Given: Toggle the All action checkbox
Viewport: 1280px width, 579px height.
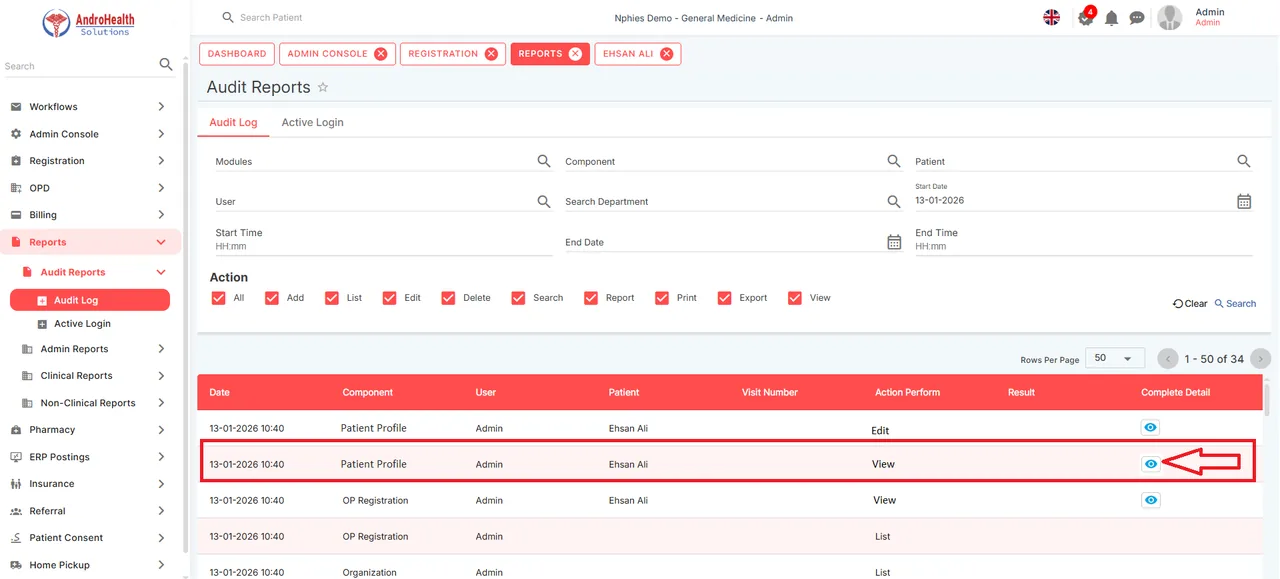Looking at the screenshot, I should click(x=219, y=298).
